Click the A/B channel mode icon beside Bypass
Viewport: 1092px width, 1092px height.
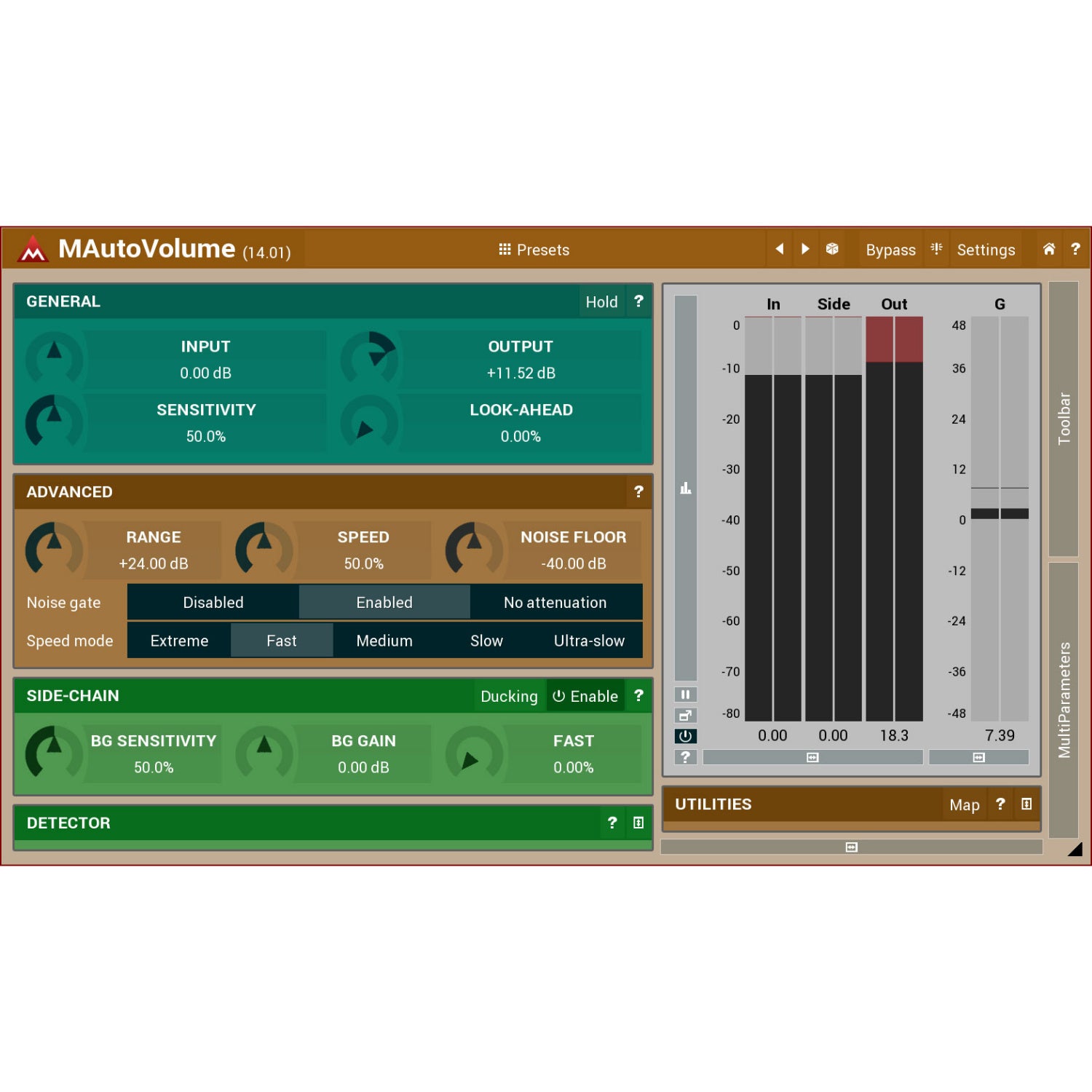pyautogui.click(x=936, y=249)
